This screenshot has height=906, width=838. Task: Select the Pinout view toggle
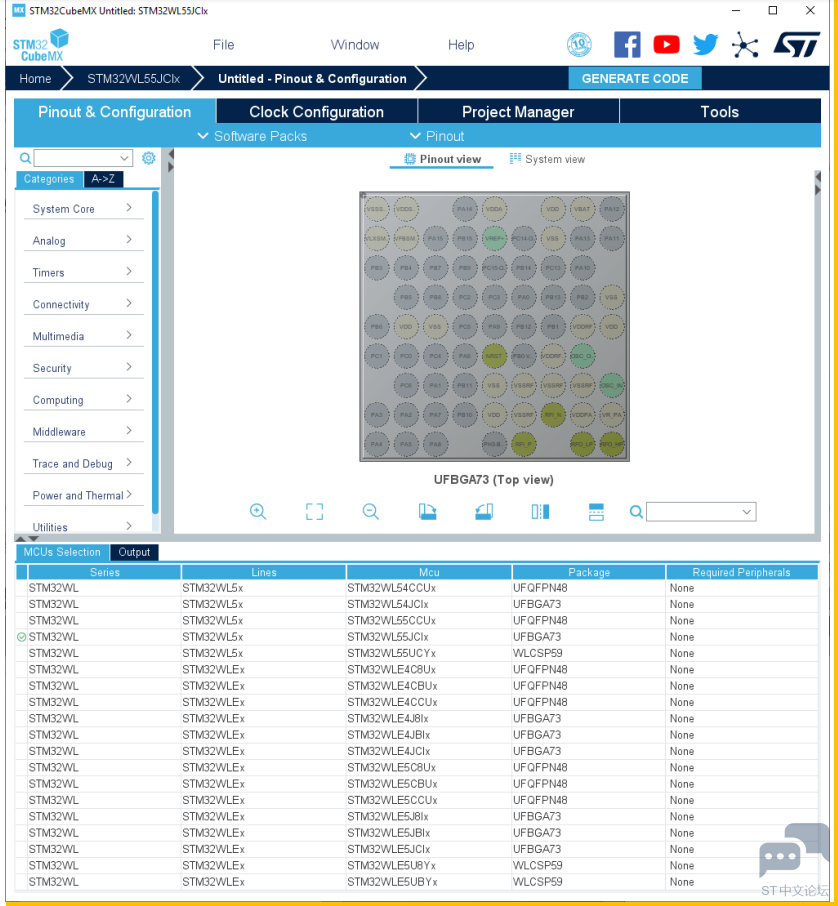tap(442, 159)
